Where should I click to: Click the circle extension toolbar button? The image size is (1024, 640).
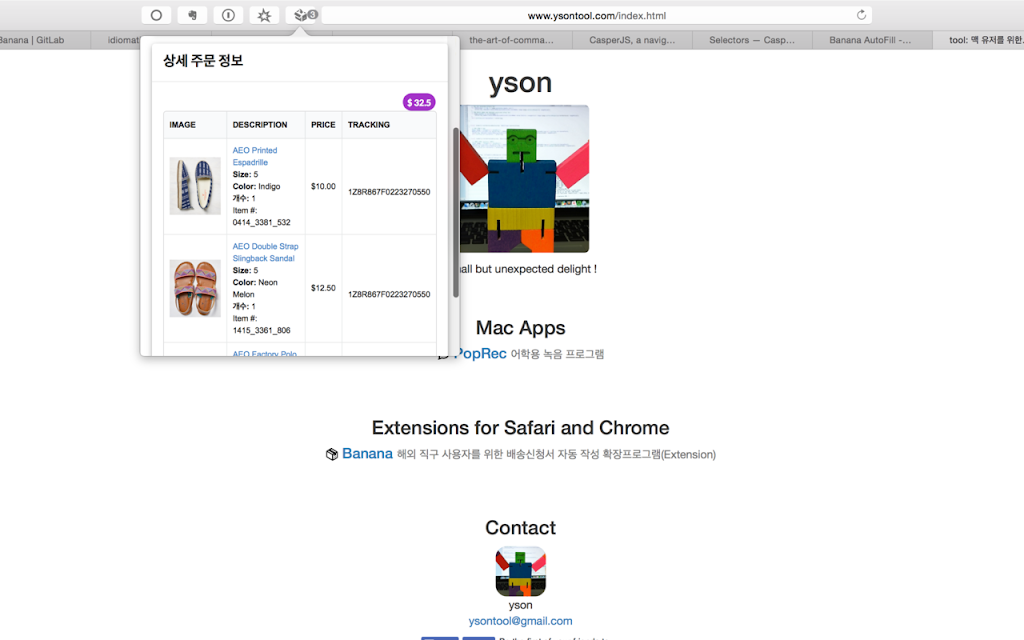156,15
